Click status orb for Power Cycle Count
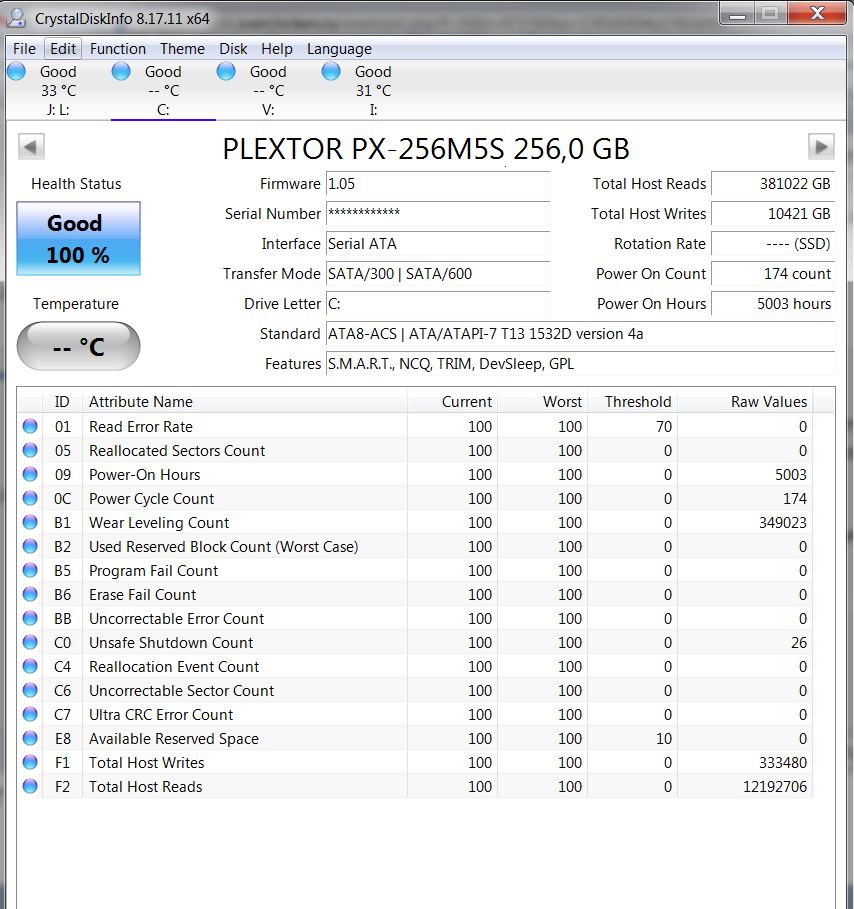Image resolution: width=854 pixels, height=909 pixels. 30,499
